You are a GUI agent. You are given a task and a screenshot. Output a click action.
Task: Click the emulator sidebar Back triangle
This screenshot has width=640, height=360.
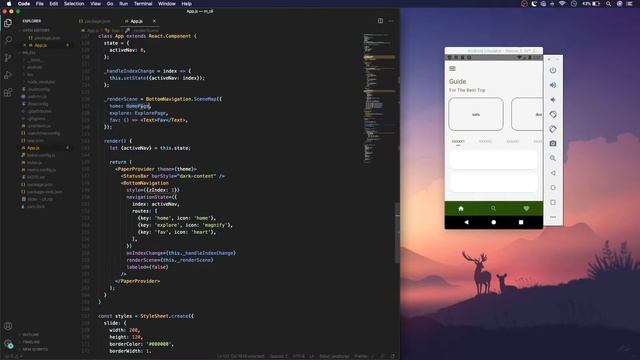coord(553,173)
